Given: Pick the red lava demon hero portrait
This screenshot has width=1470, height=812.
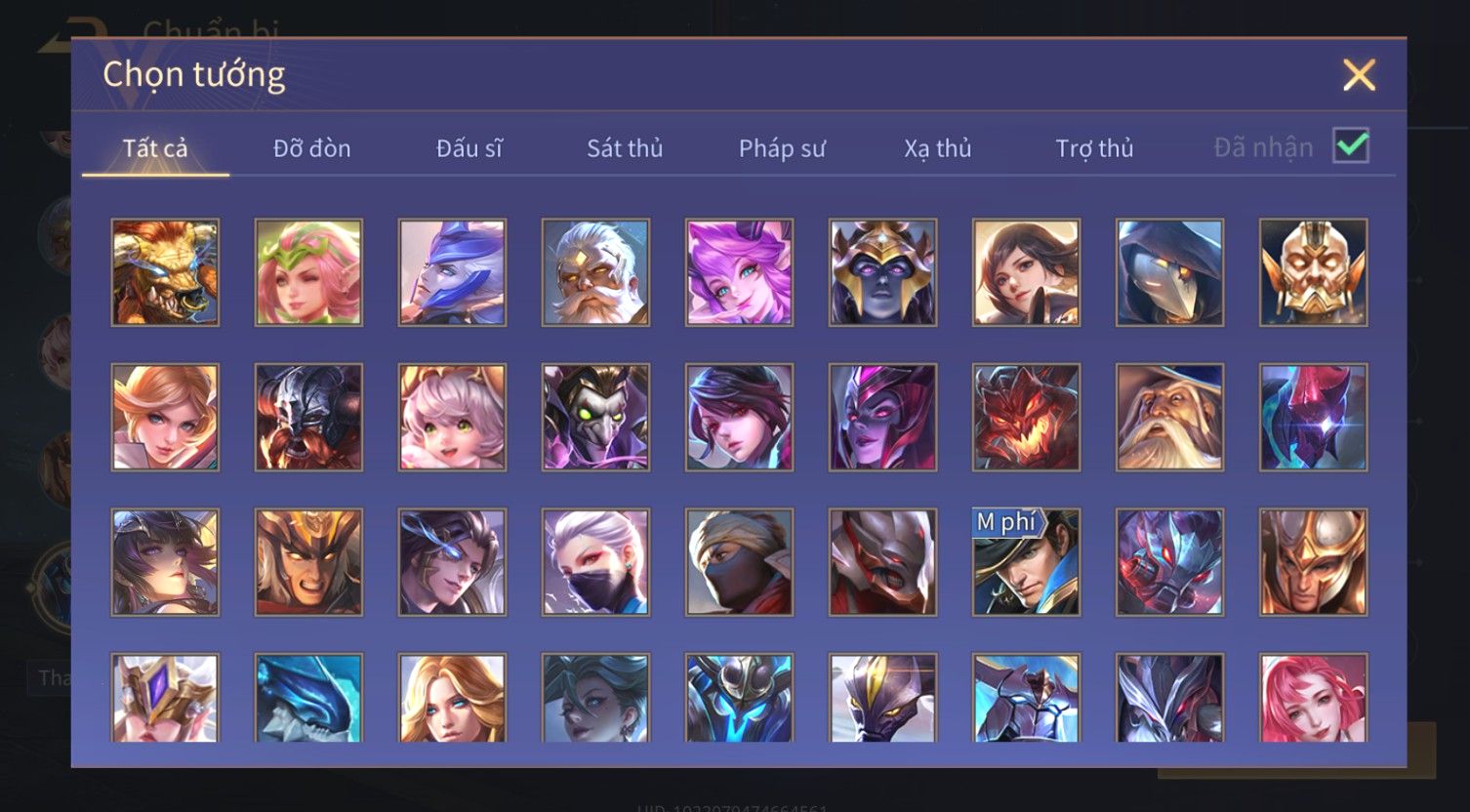Looking at the screenshot, I should 1026,418.
